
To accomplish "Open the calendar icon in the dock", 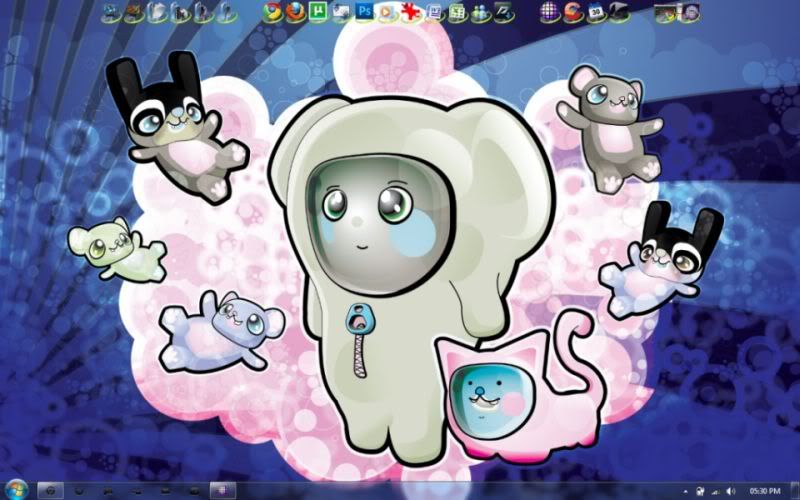I will pos(596,12).
